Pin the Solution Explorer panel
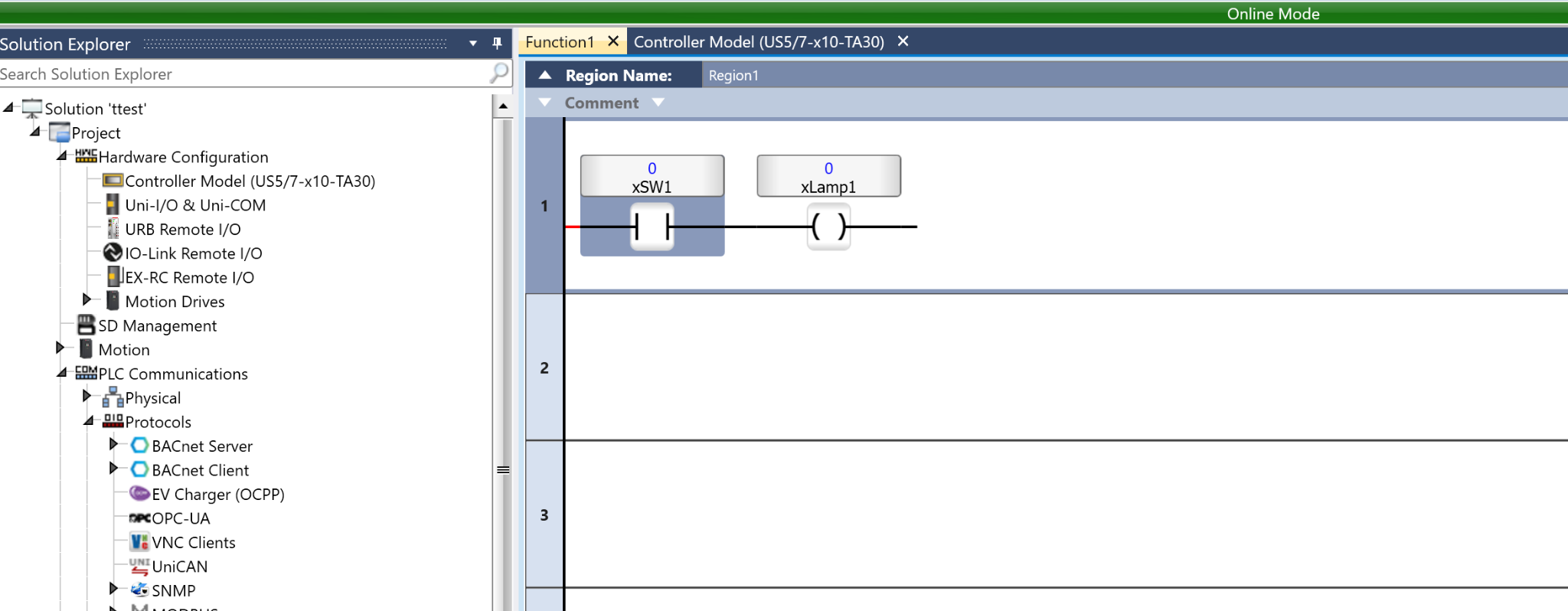 497,44
